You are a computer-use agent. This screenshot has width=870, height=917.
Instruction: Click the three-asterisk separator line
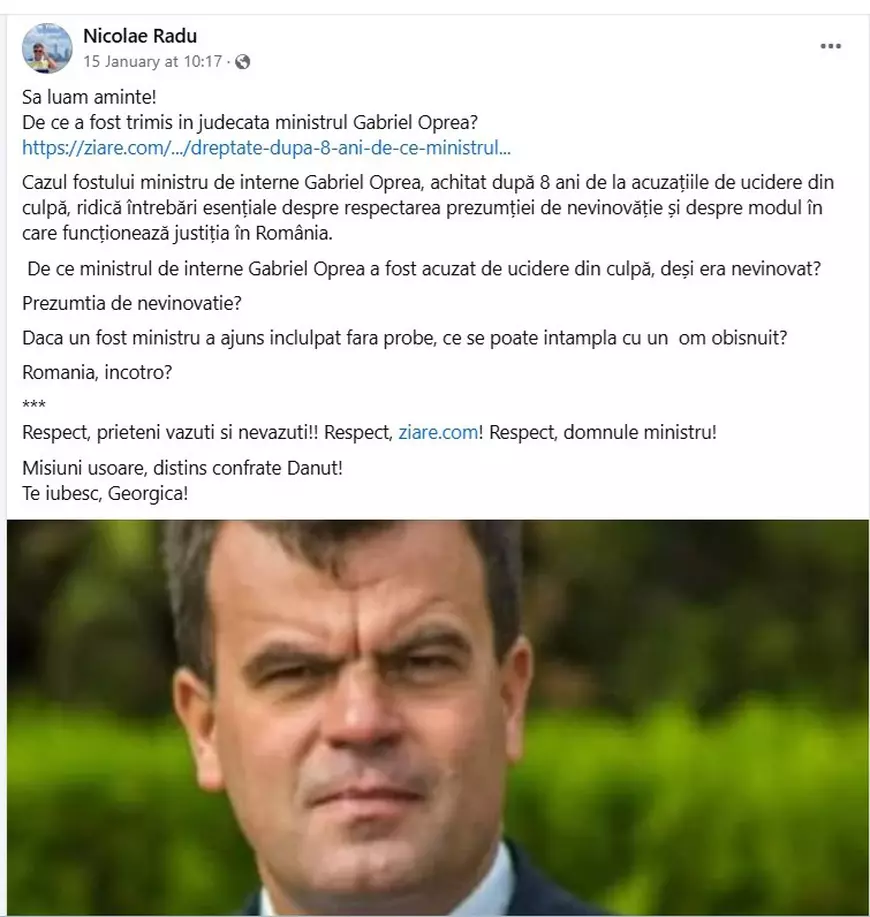[x=34, y=404]
